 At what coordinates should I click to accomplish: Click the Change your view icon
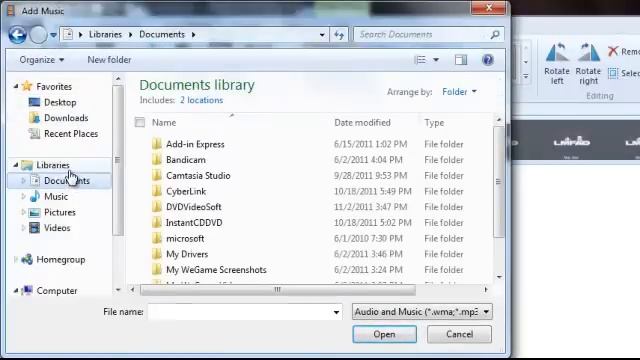[420, 60]
